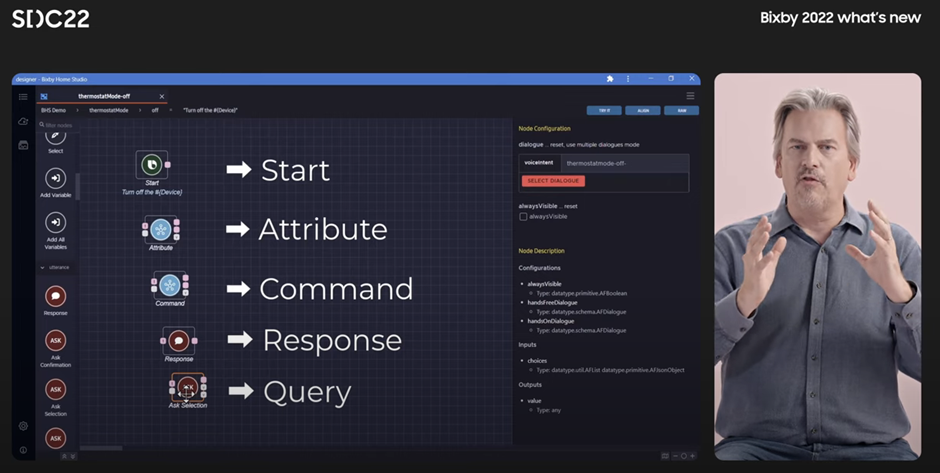Screen dimensions: 940x473
Task: Open the storefront icon in left rail
Action: pos(23,145)
